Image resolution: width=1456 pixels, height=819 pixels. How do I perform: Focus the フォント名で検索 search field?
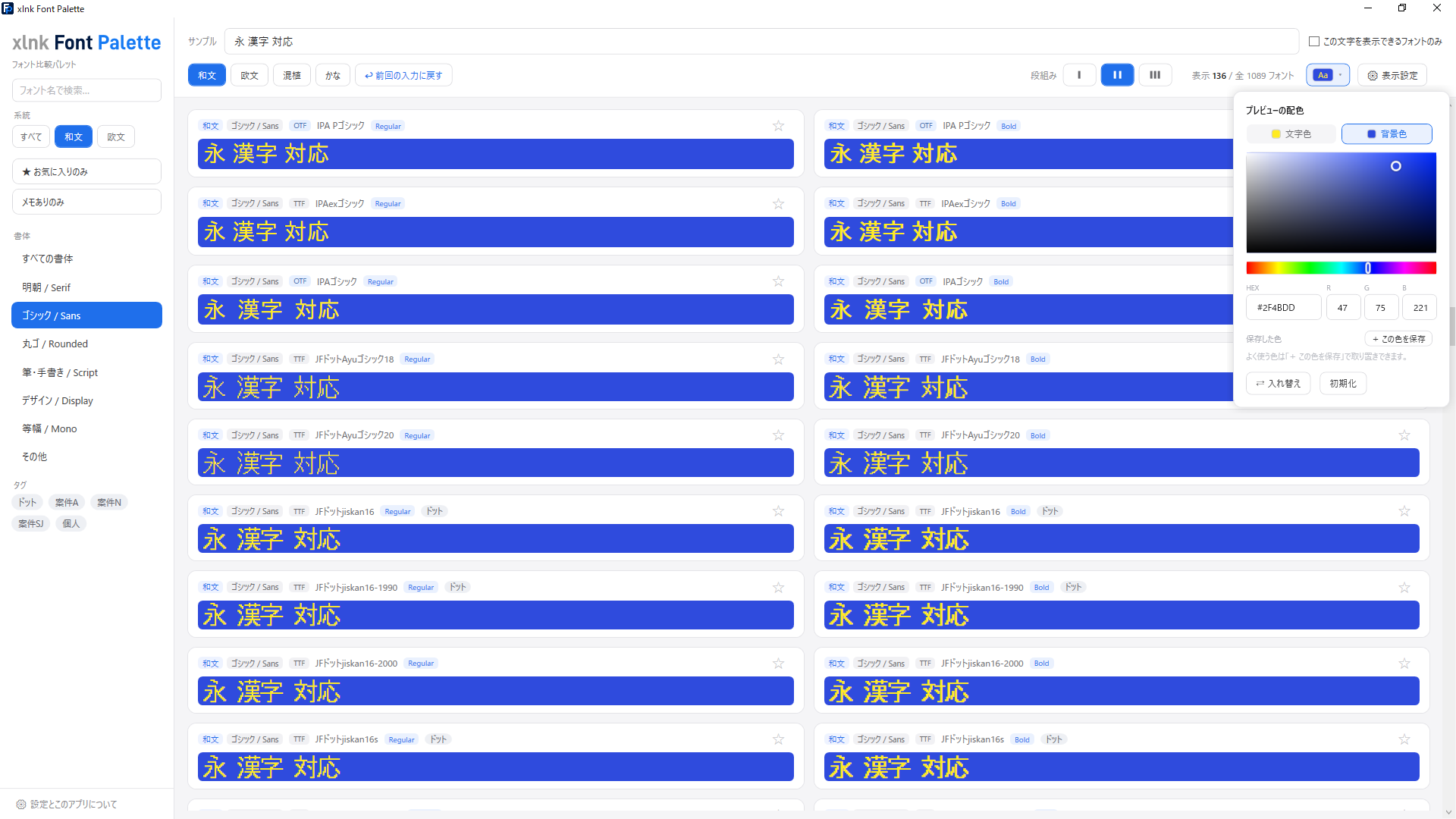(x=86, y=90)
